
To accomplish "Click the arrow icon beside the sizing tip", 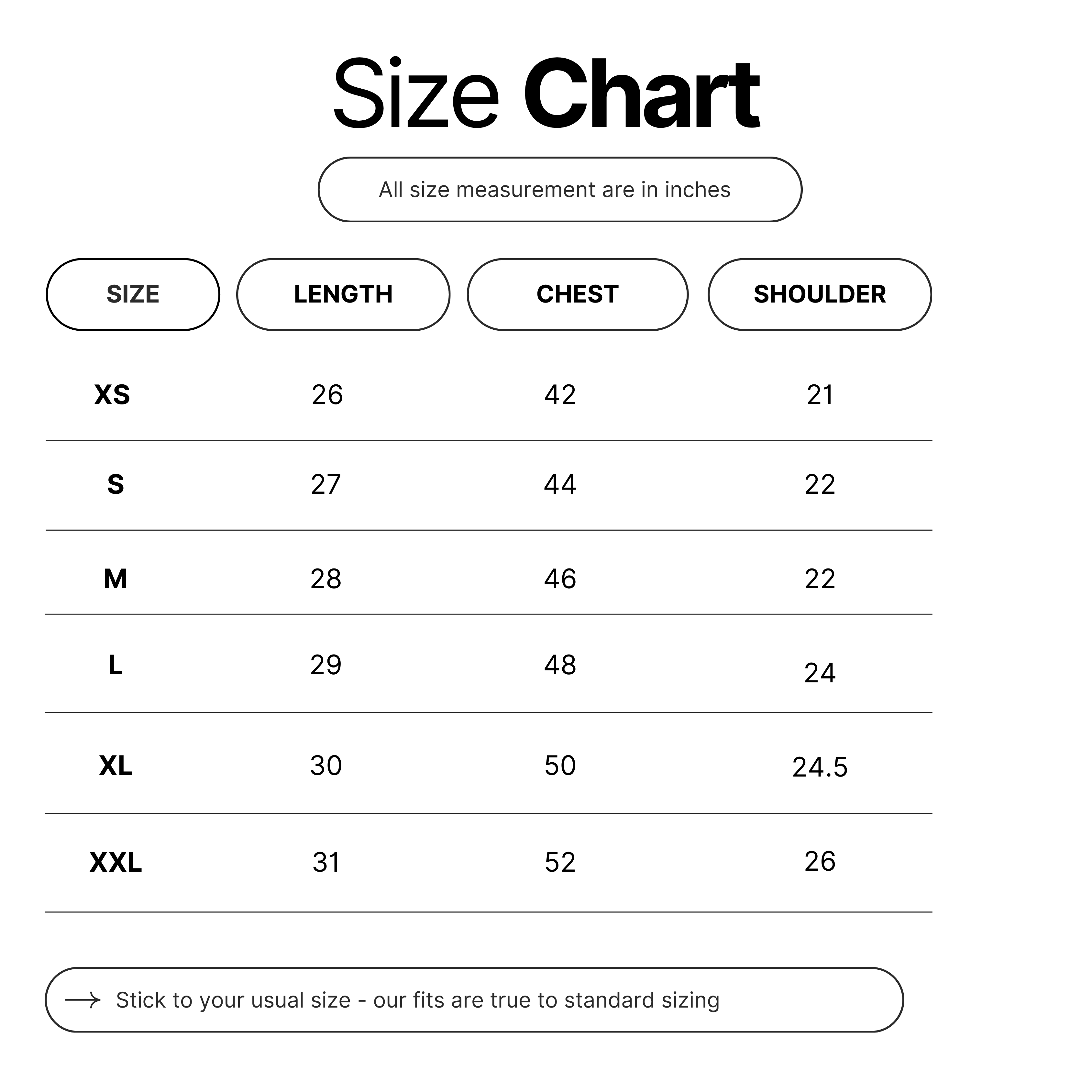I will [83, 1000].
